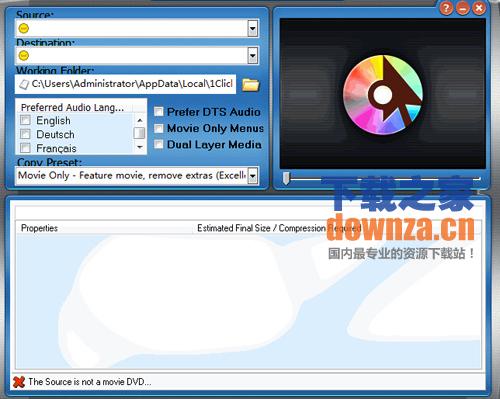Click the yellow disc icon in the Source field

click(24, 28)
